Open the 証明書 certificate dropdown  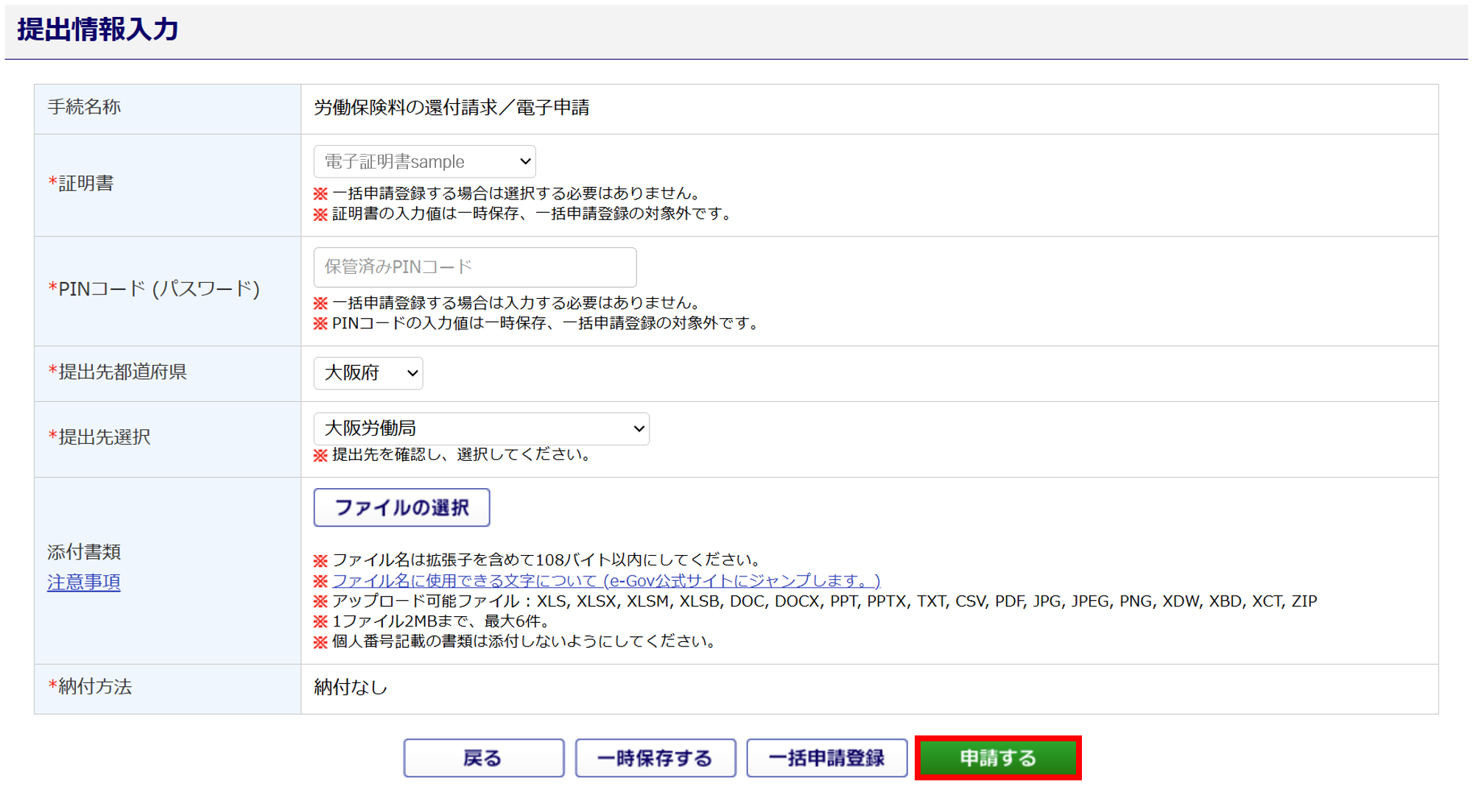[x=423, y=162]
